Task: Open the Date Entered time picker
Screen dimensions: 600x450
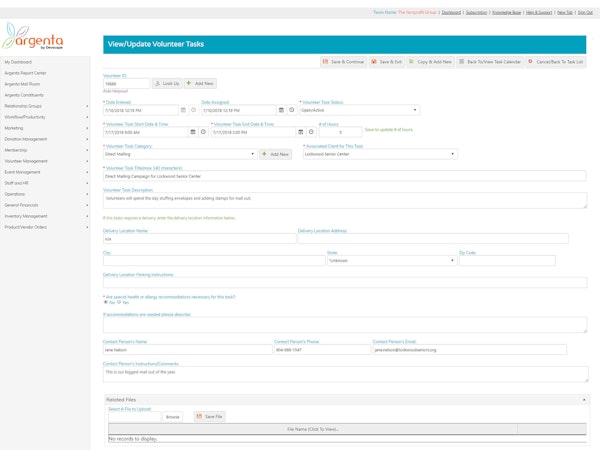Action: (194, 110)
